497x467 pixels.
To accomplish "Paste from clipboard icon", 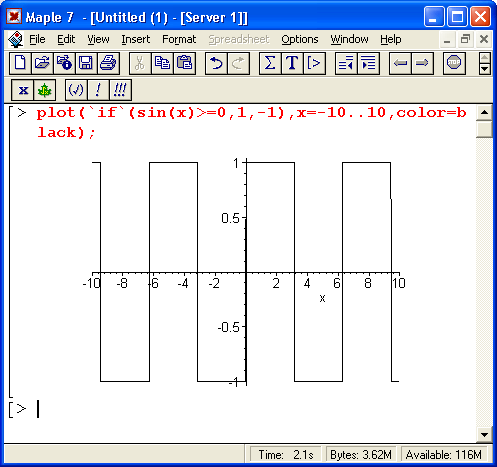I will 184,63.
